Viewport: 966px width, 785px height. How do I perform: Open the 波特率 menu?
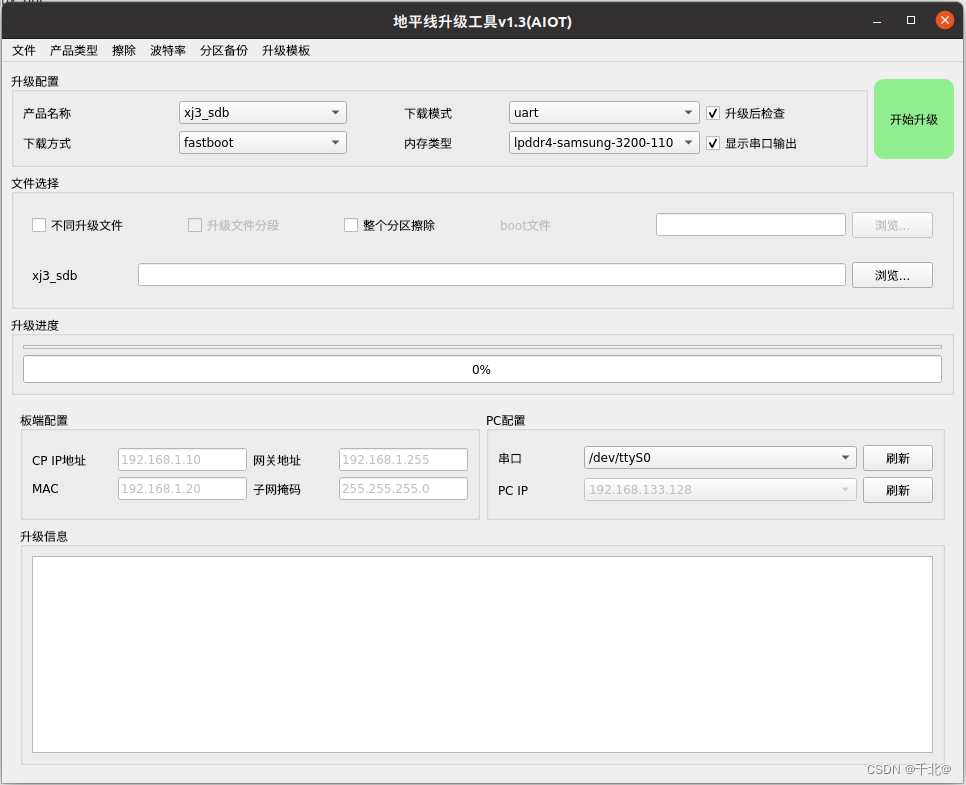pos(168,51)
